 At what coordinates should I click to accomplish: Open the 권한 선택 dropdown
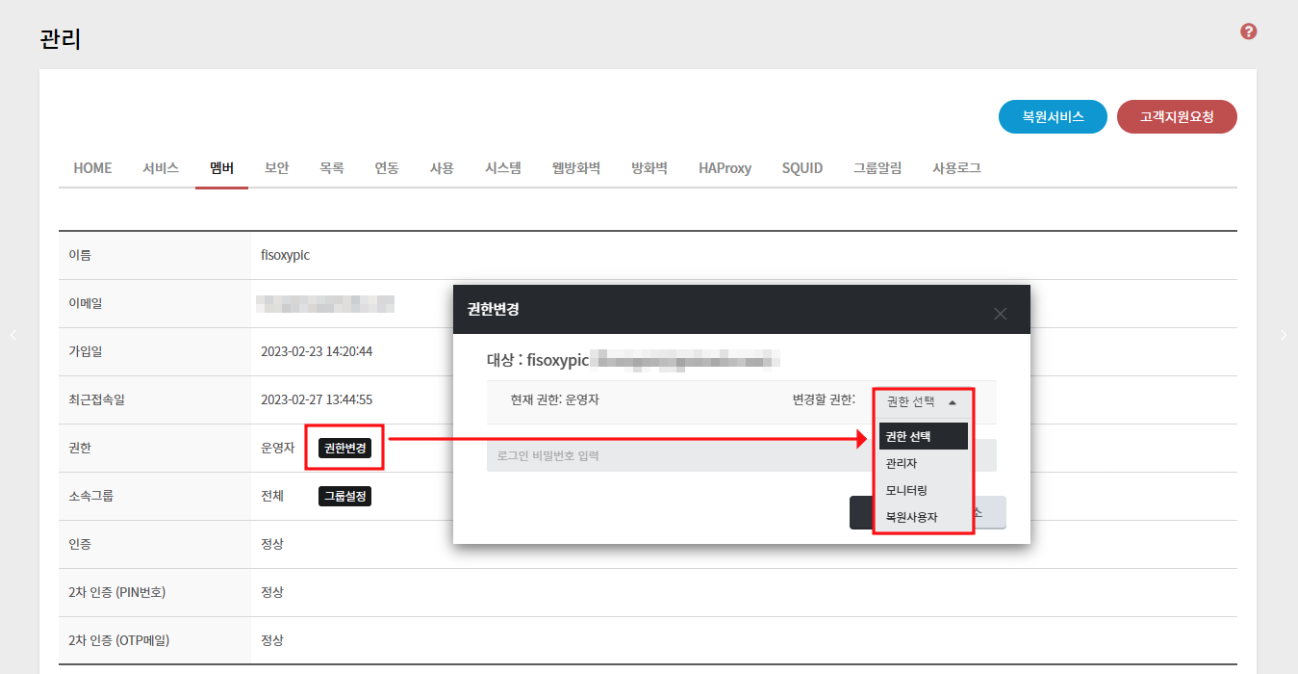point(921,402)
